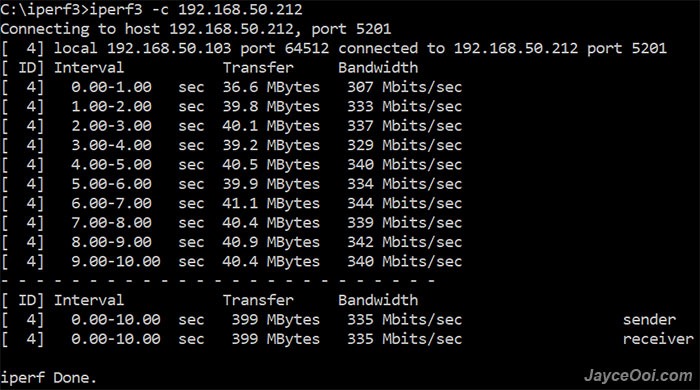The width and height of the screenshot is (700, 390).
Task: Click the 1.00-2.00 interval row
Action: point(231,106)
